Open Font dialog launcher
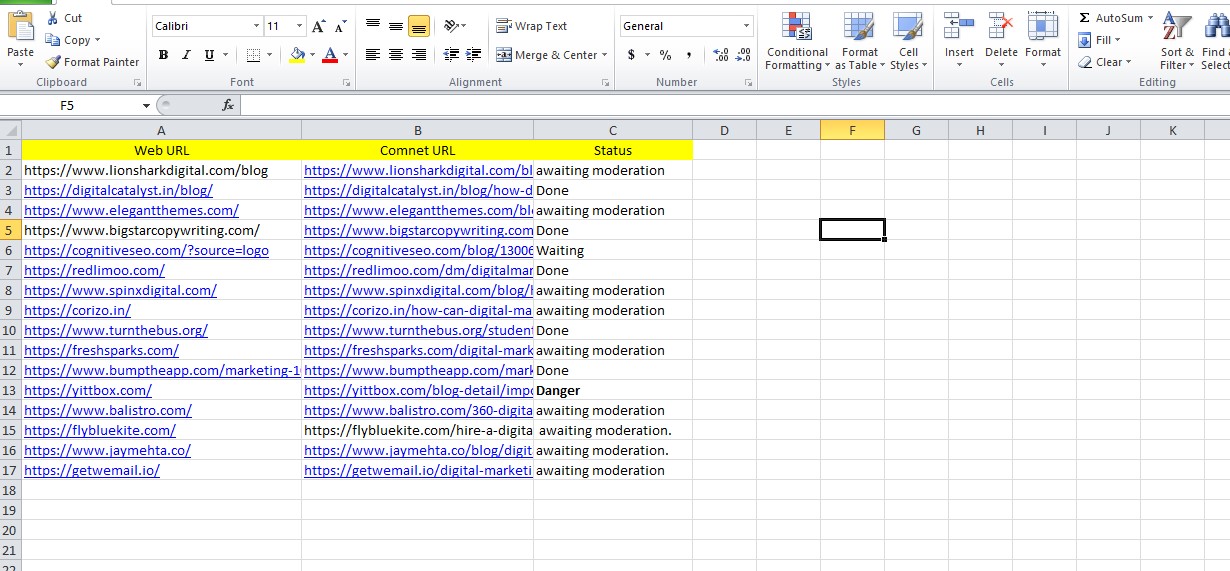 coord(346,83)
